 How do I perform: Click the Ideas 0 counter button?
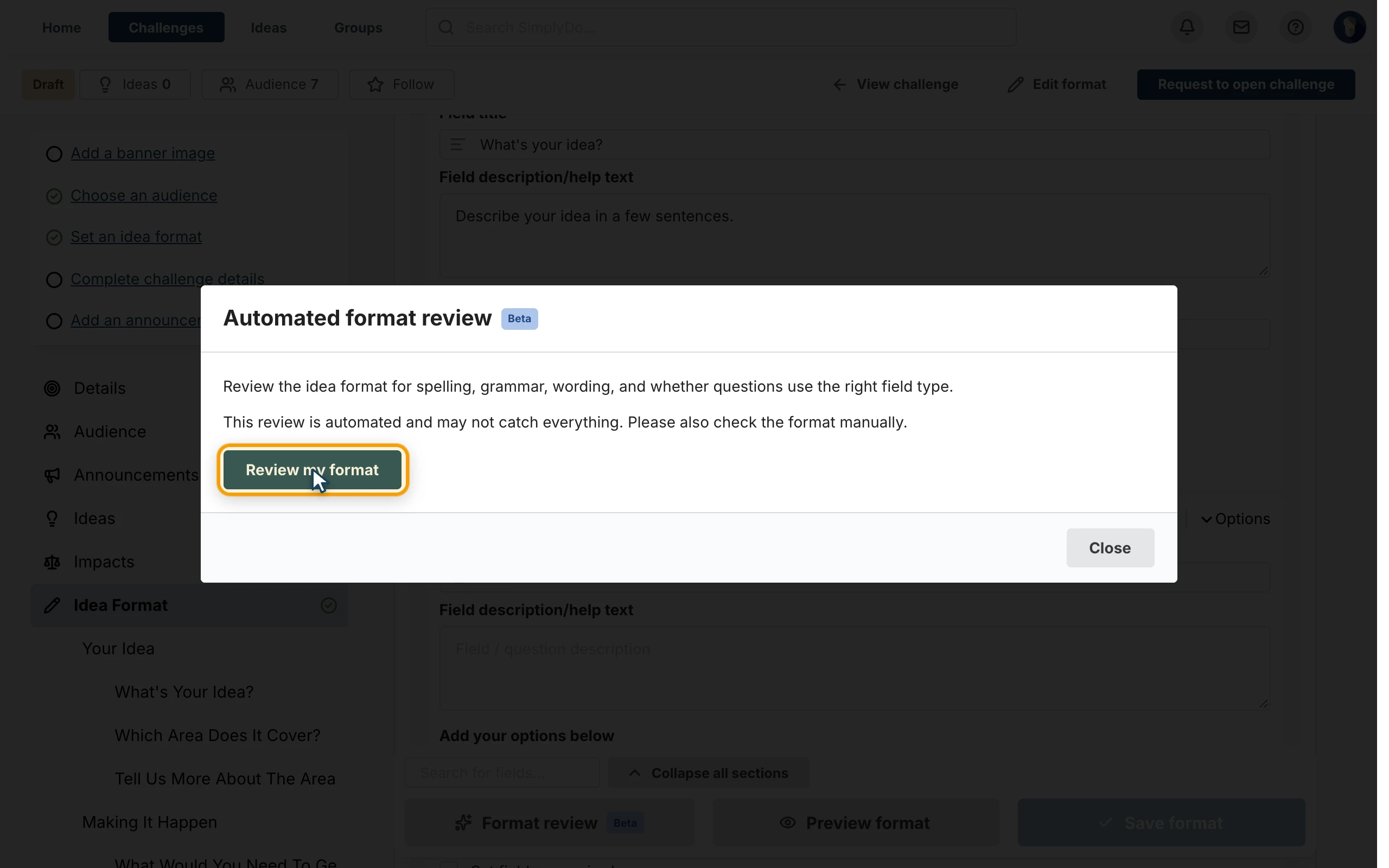(x=135, y=85)
